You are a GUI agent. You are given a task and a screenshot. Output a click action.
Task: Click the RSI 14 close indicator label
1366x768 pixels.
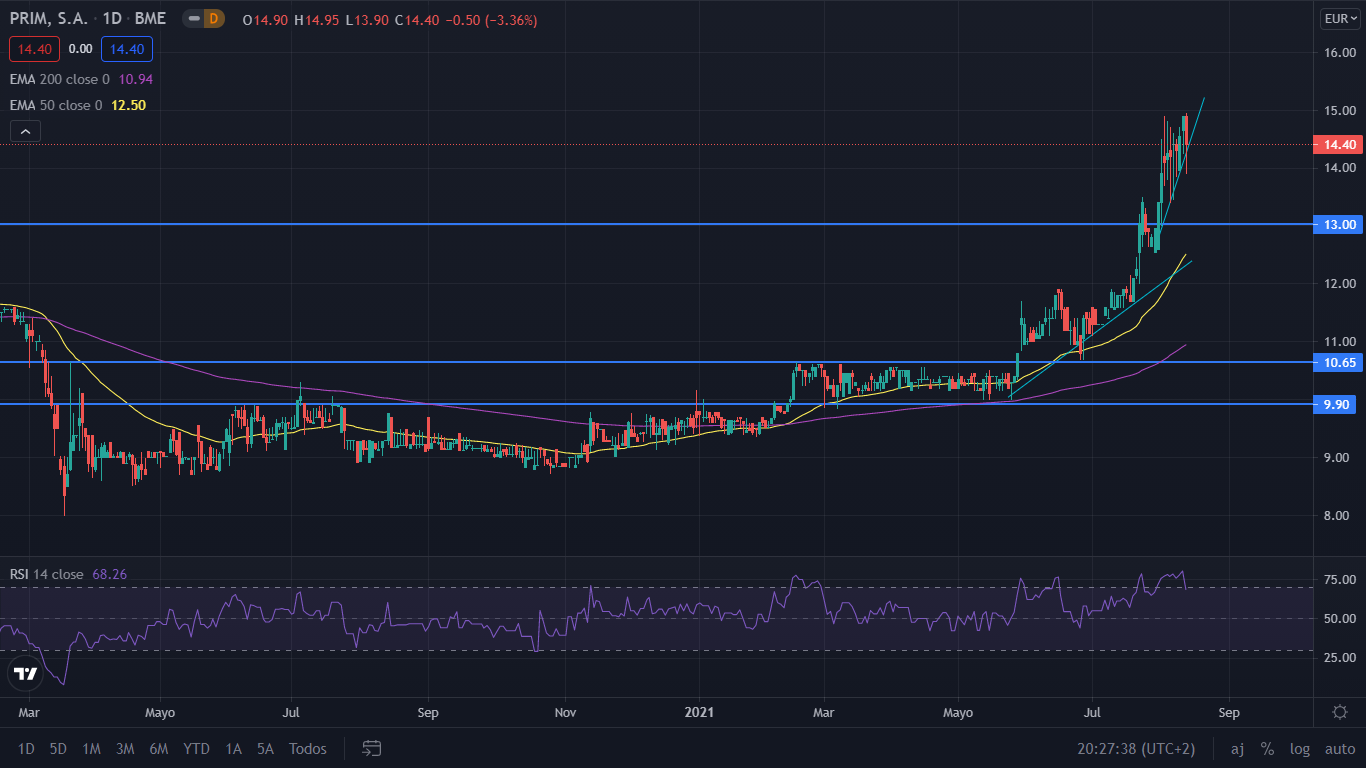tap(46, 574)
